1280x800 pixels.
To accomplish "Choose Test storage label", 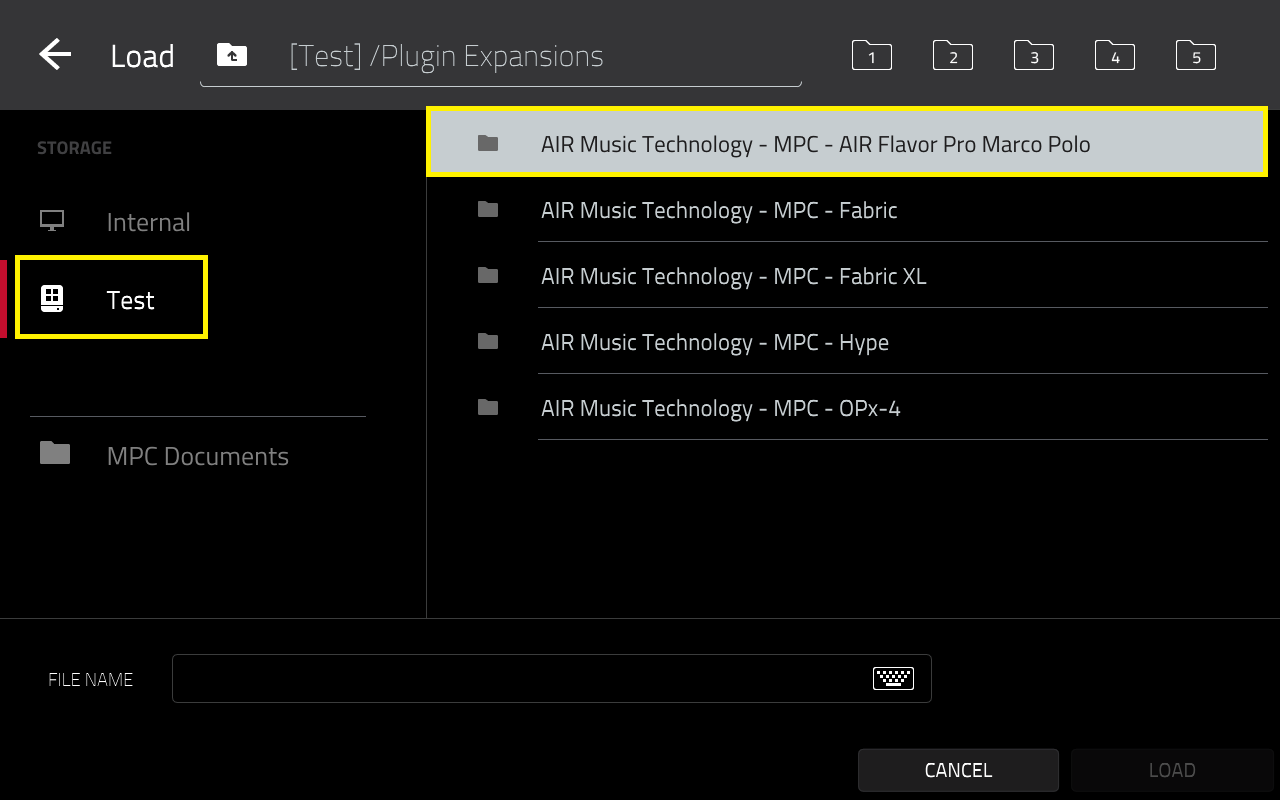I will (x=130, y=300).
